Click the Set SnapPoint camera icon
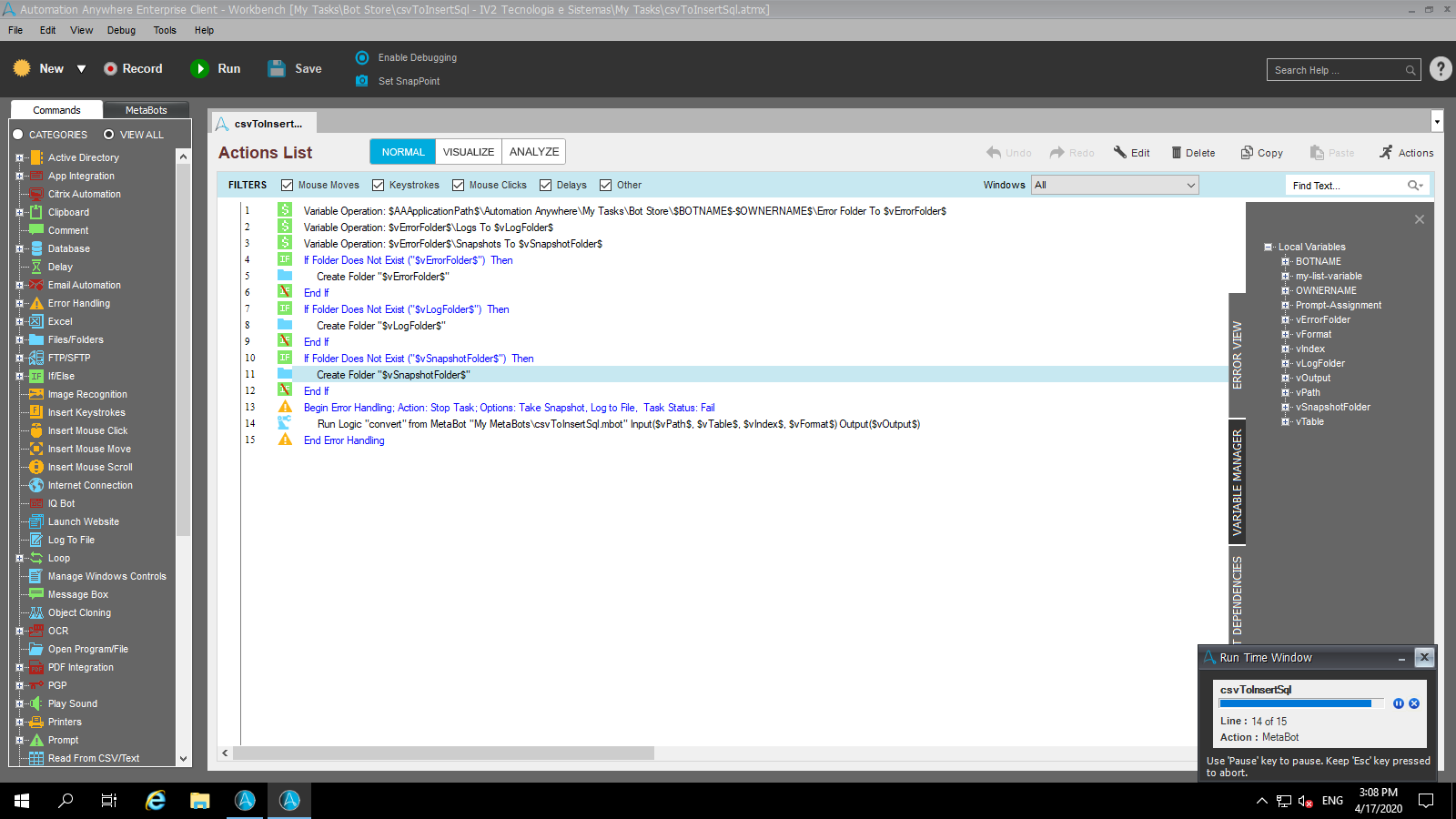1456x819 pixels. (362, 81)
